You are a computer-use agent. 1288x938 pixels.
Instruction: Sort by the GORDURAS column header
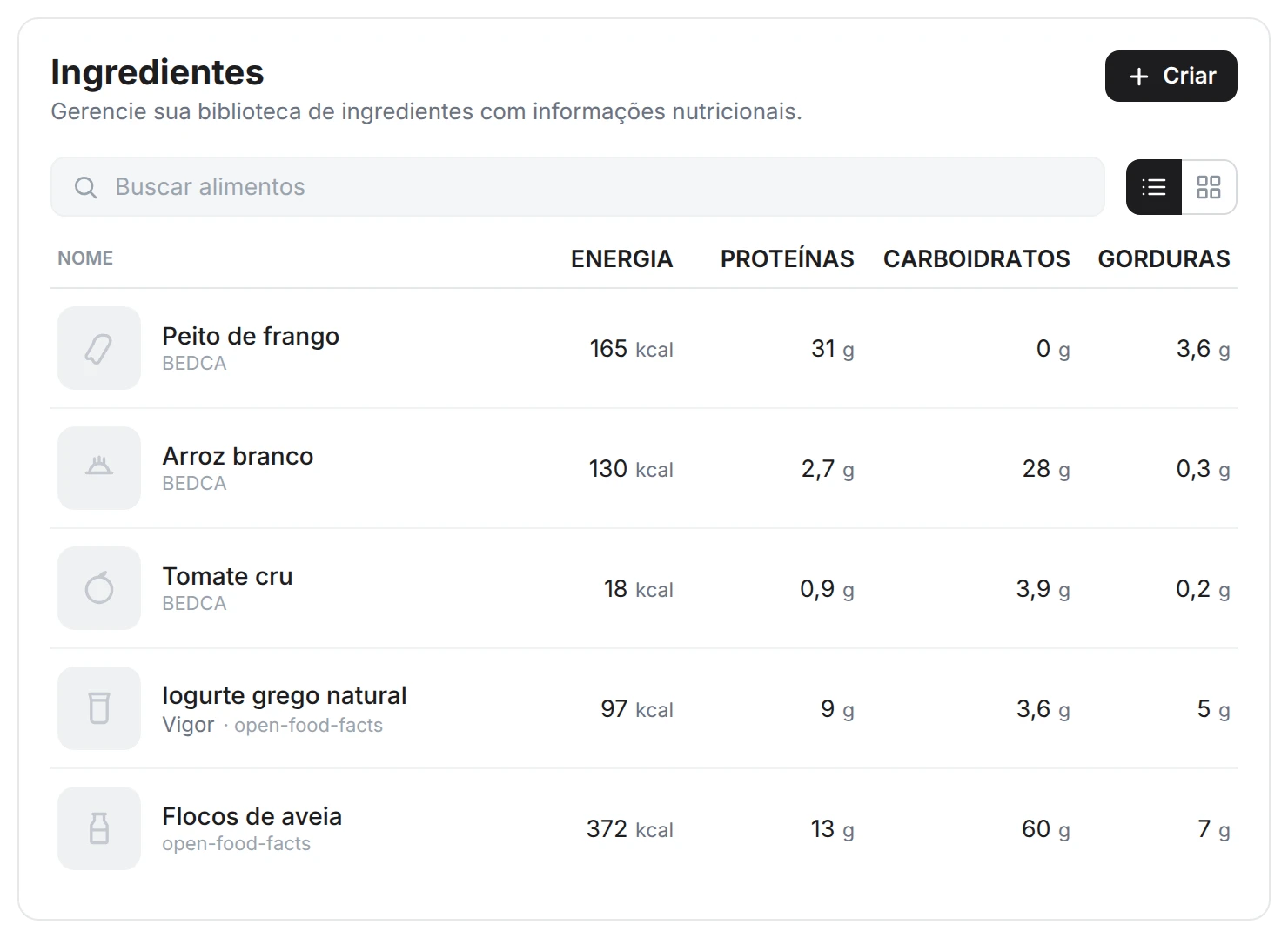1164,258
